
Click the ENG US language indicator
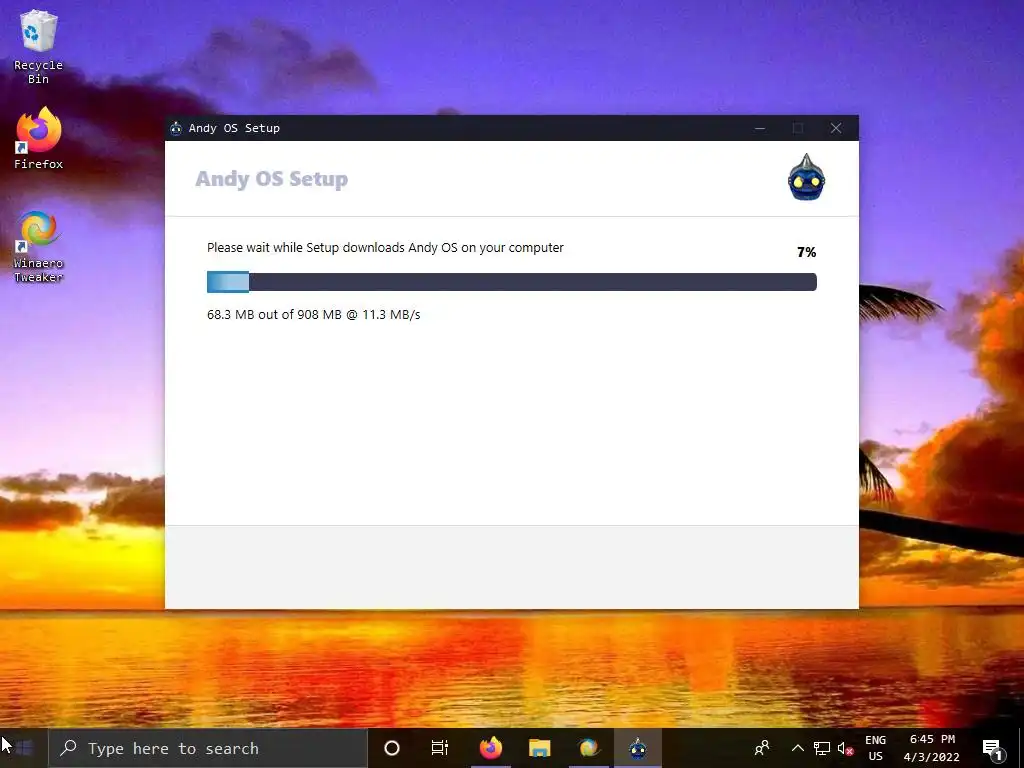pyautogui.click(x=875, y=748)
